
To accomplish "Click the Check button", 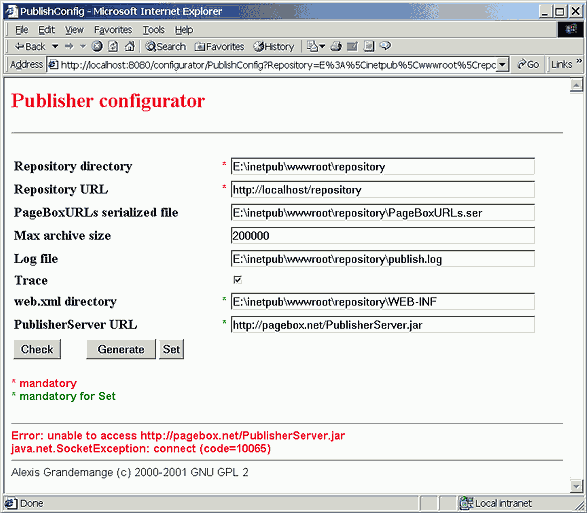I will [37, 349].
